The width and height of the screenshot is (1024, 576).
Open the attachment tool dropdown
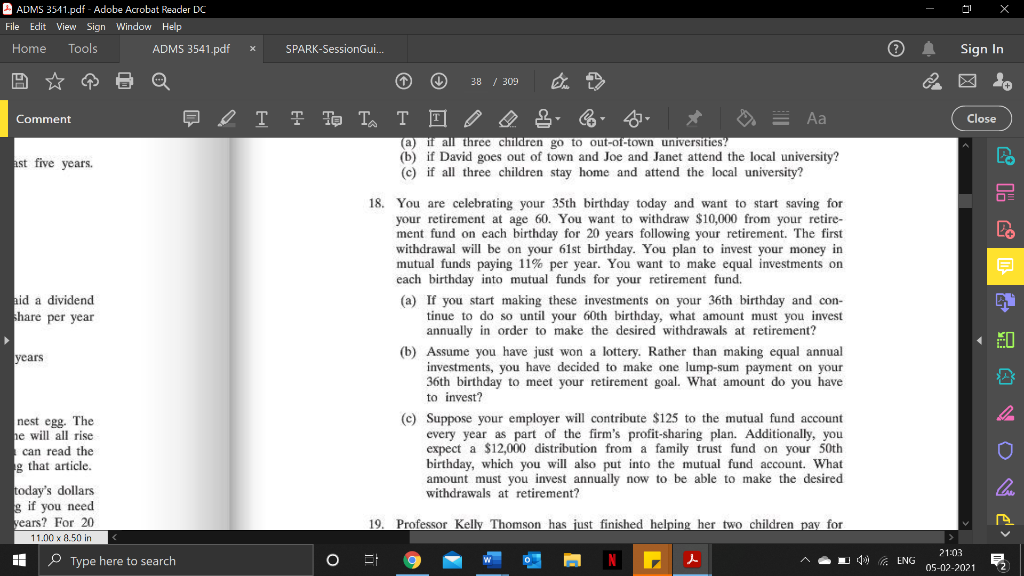click(x=602, y=118)
